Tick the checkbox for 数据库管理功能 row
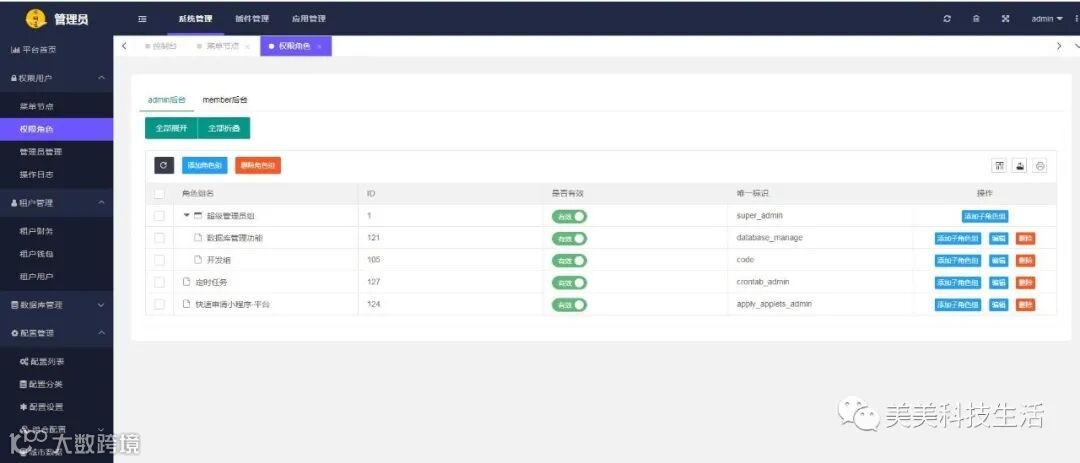This screenshot has width=1080, height=463. click(x=159, y=238)
